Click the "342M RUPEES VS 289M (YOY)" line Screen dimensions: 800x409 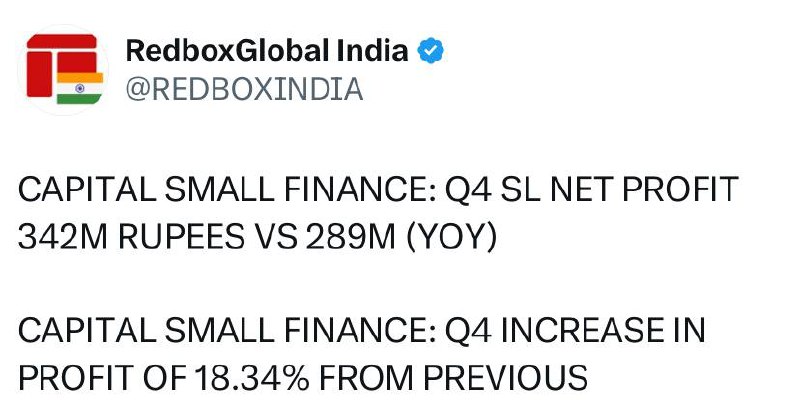tap(258, 237)
